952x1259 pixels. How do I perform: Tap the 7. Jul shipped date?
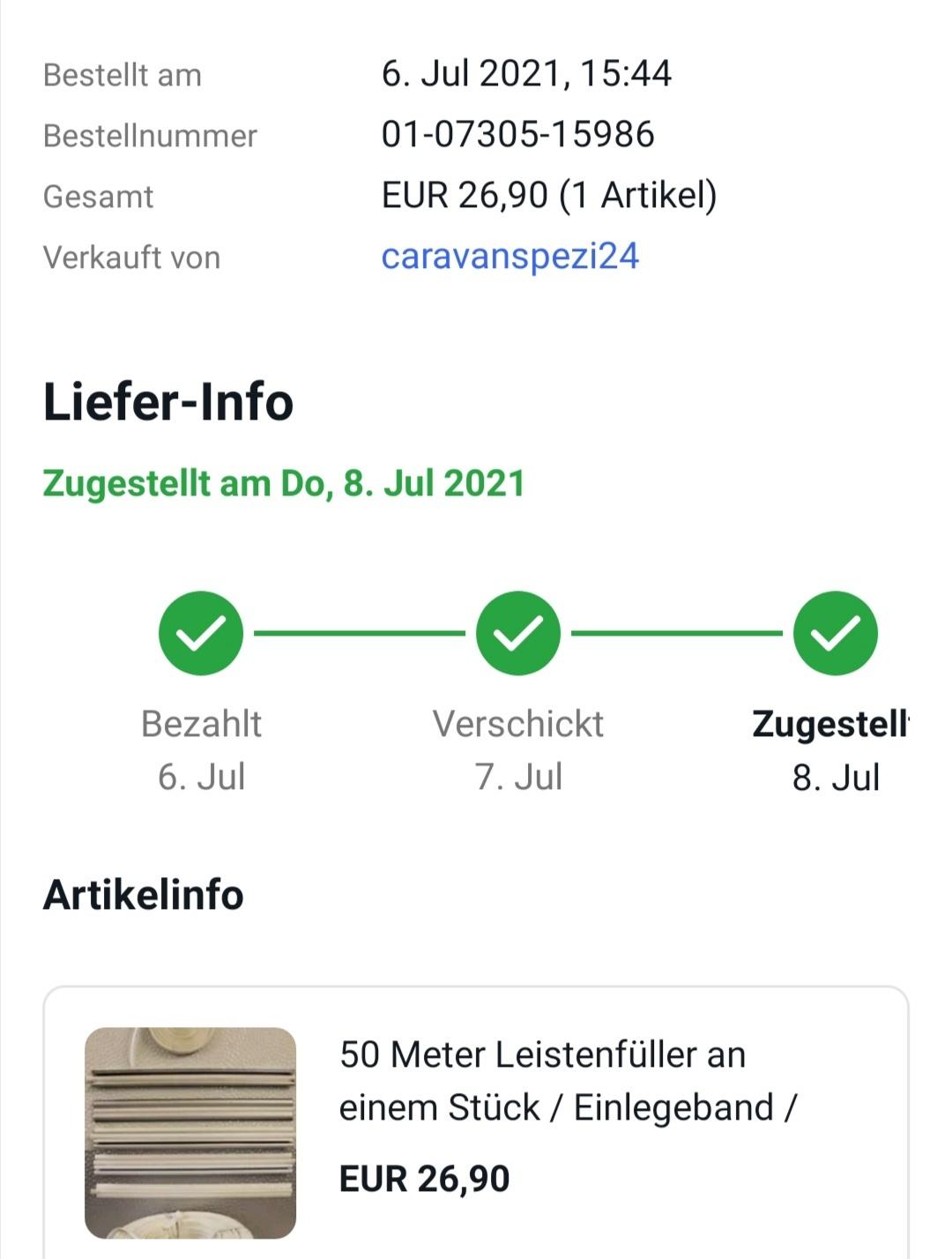coord(518,777)
